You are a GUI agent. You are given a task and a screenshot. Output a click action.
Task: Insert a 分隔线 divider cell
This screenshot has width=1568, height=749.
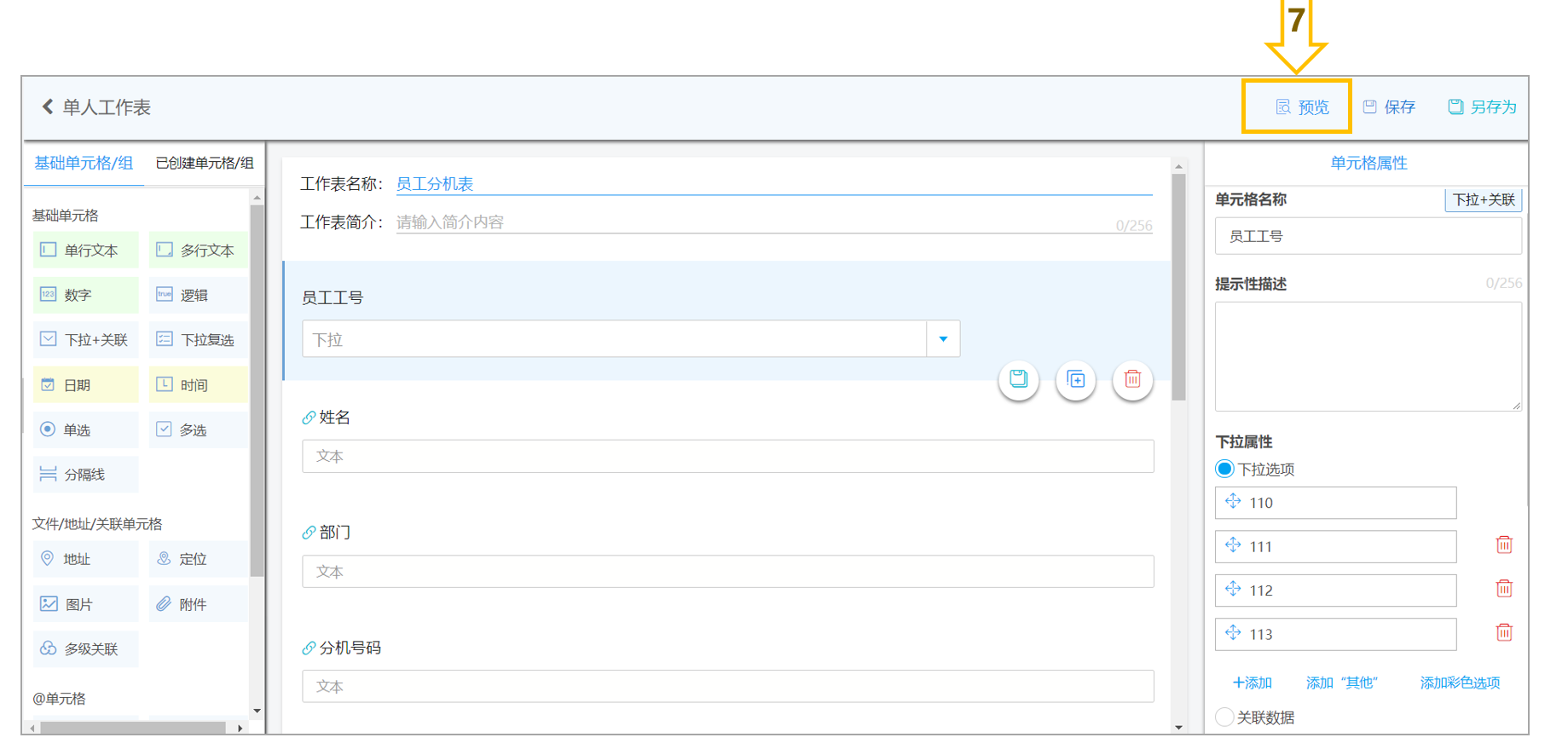point(85,475)
